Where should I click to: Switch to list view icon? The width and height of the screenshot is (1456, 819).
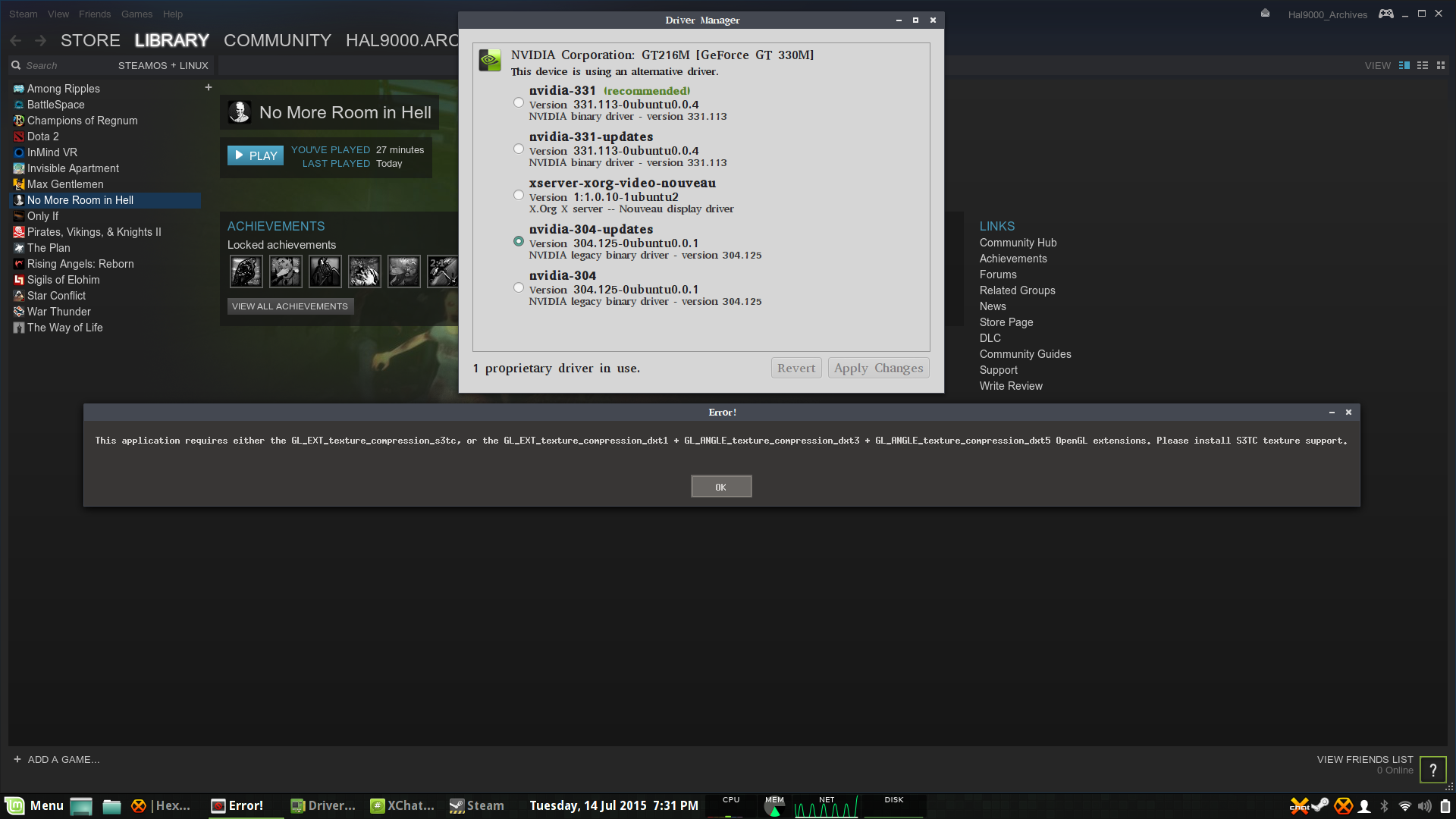coord(1423,66)
